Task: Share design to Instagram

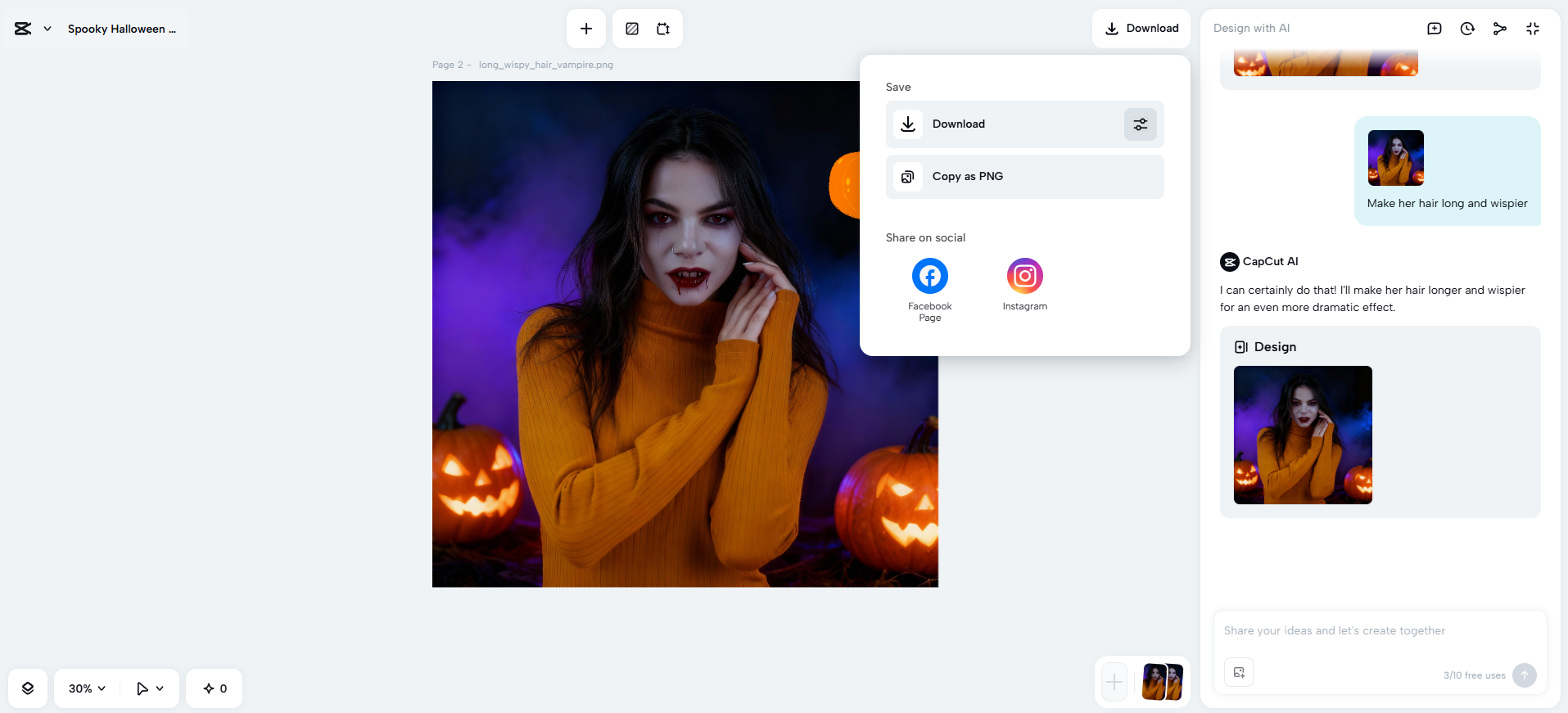Action: (1024, 276)
